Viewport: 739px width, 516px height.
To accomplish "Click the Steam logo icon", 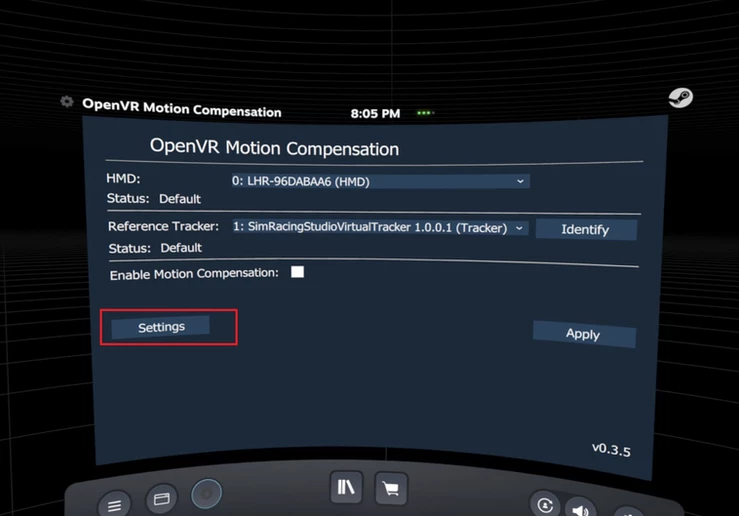I will click(681, 98).
